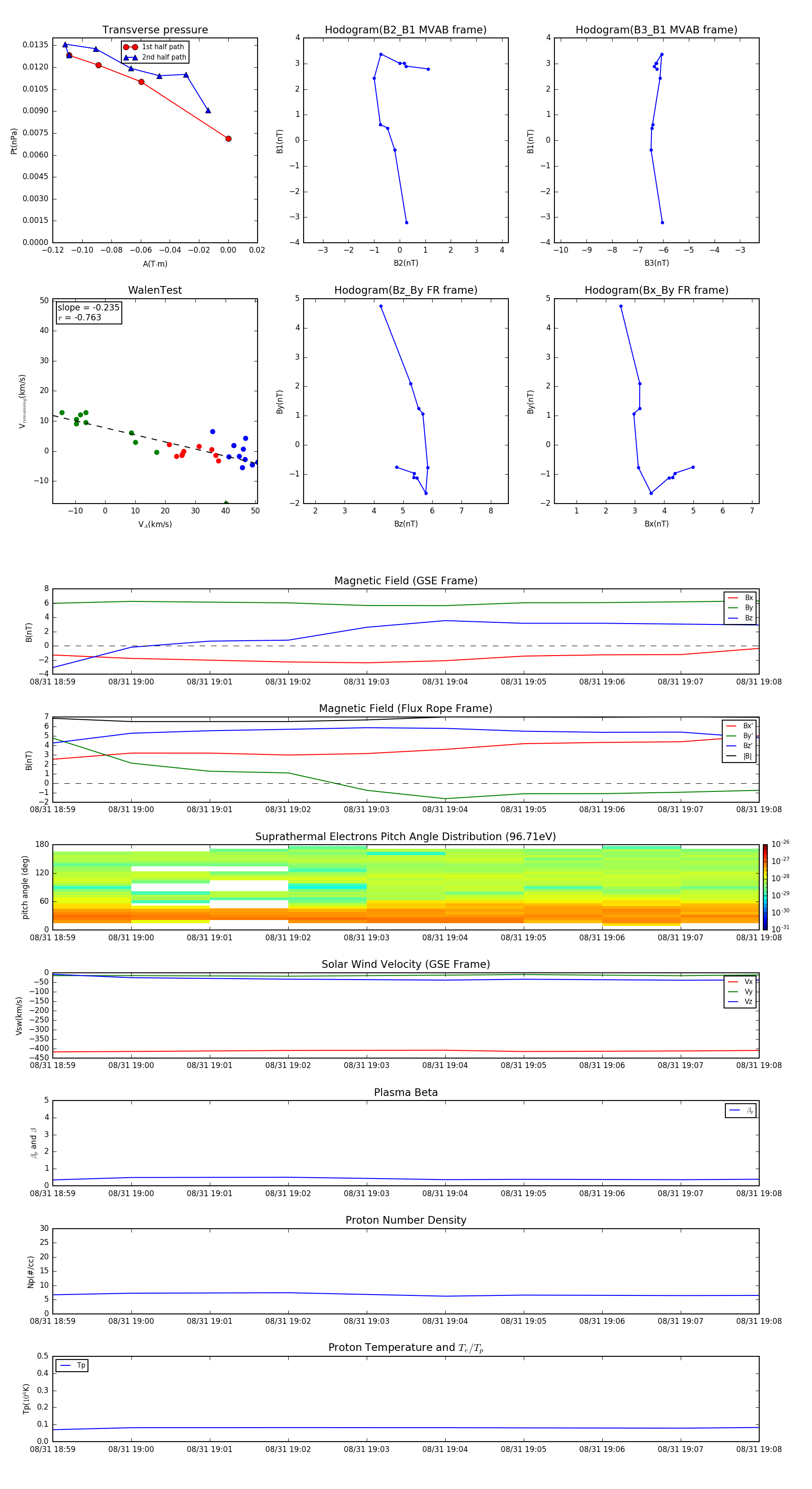The image size is (812, 1489).
Task: Click 'Magnetic Field (GSE Frame)' title
Action: 406,581
